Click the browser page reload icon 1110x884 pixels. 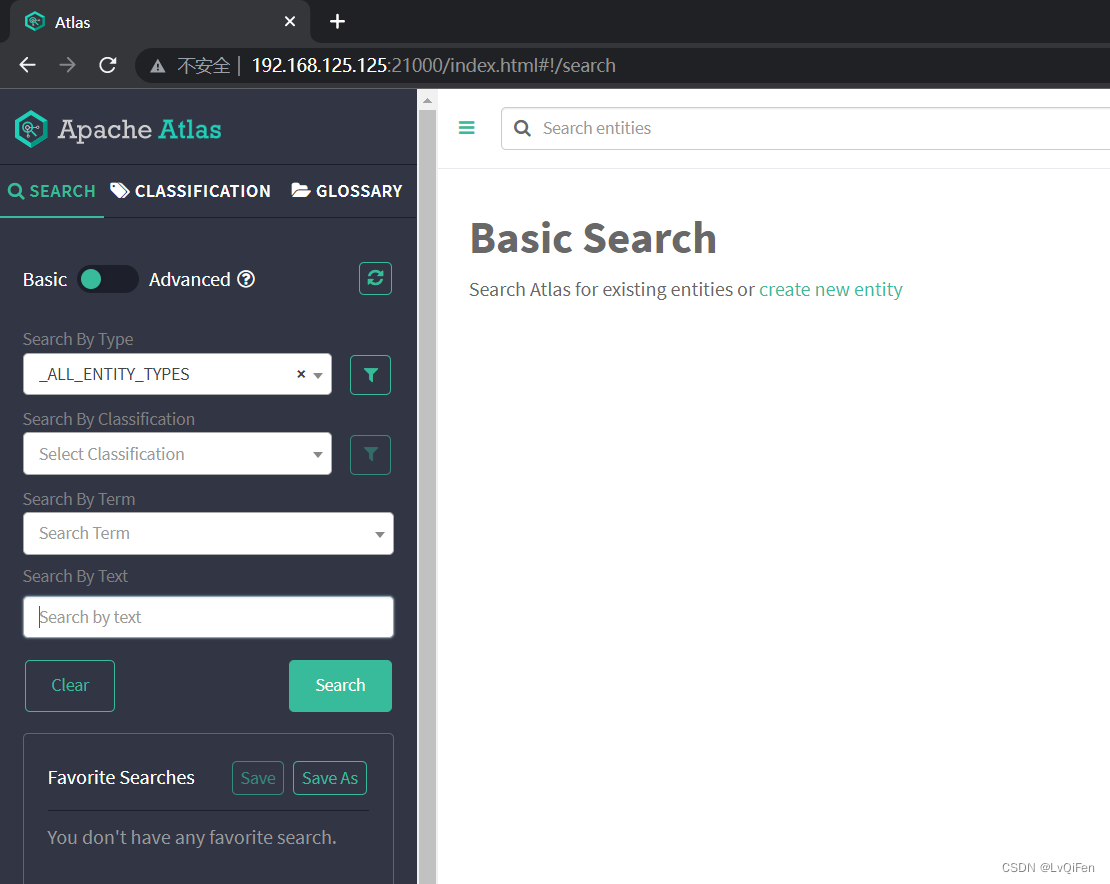(x=107, y=64)
